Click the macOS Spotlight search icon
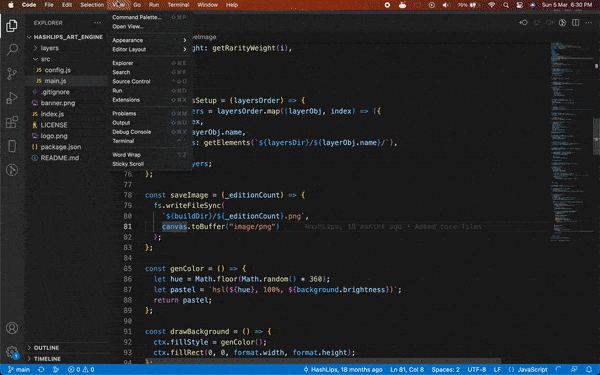This screenshot has width=600, height=375. 506,5
